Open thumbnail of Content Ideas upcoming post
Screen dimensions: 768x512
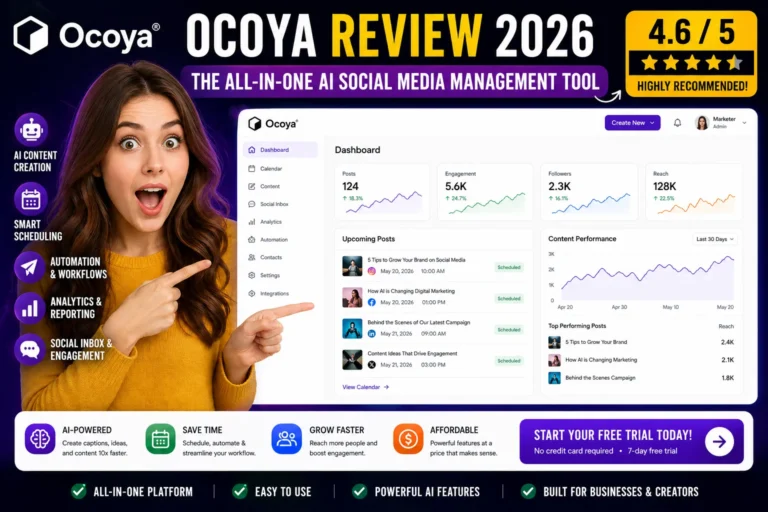pyautogui.click(x=352, y=360)
